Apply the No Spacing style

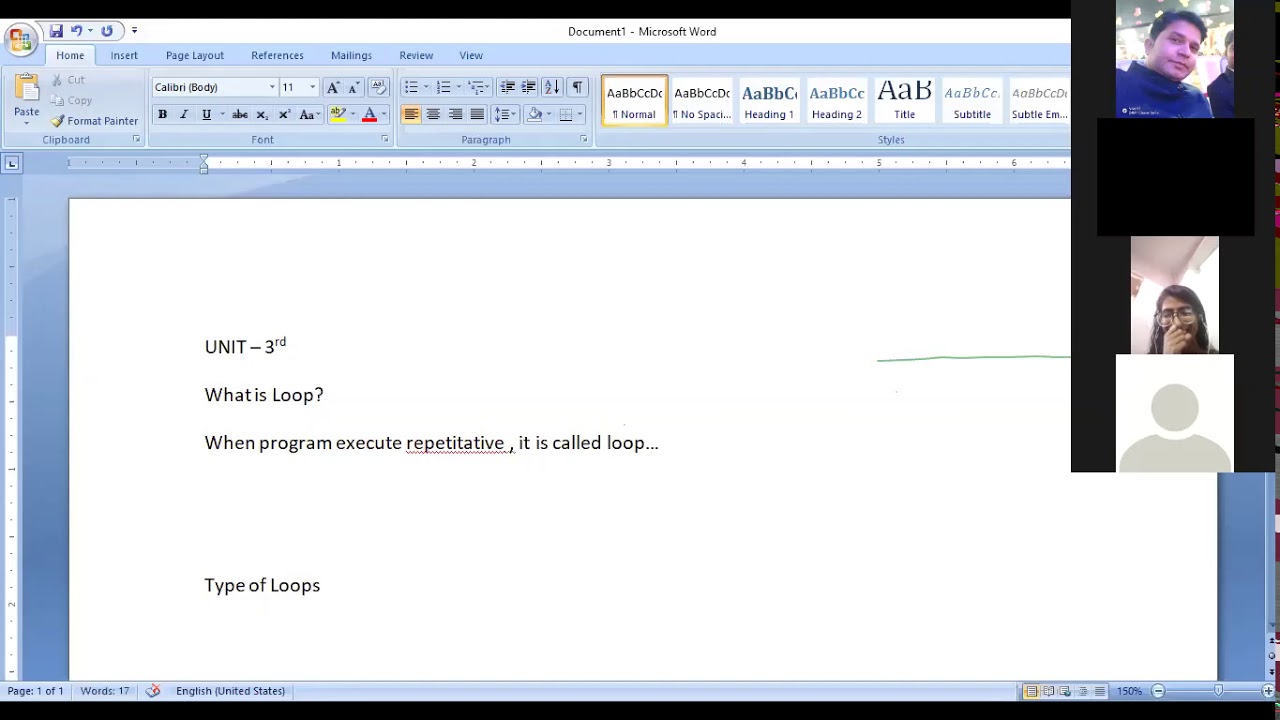click(702, 100)
